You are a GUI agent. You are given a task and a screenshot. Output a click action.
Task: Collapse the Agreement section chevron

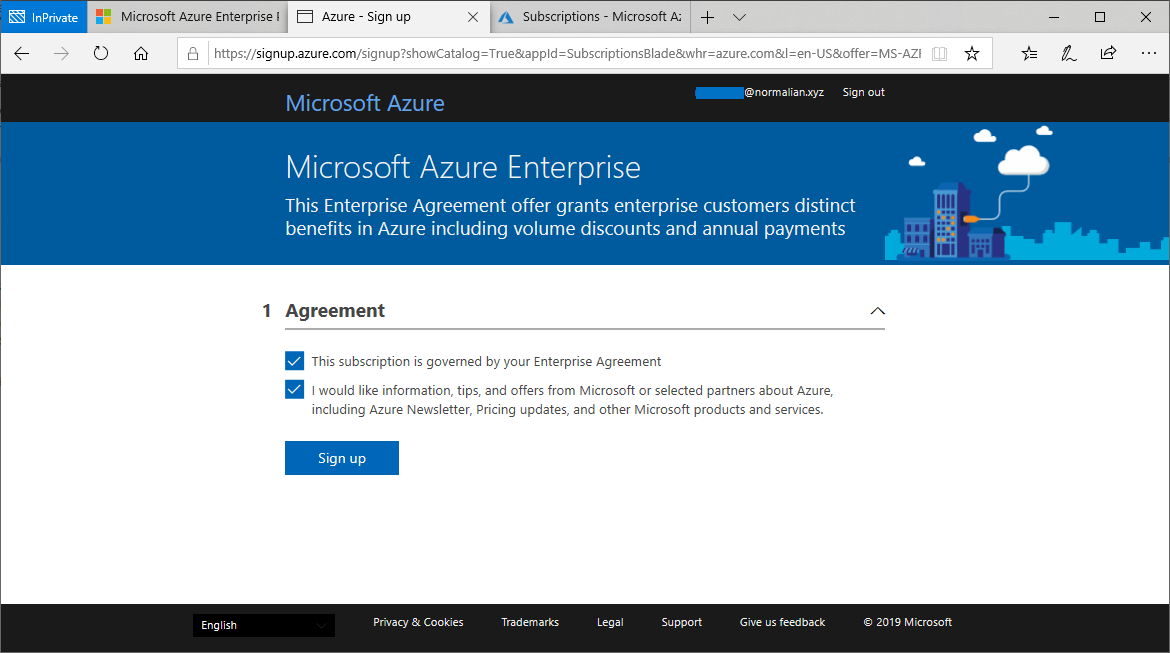tap(877, 311)
